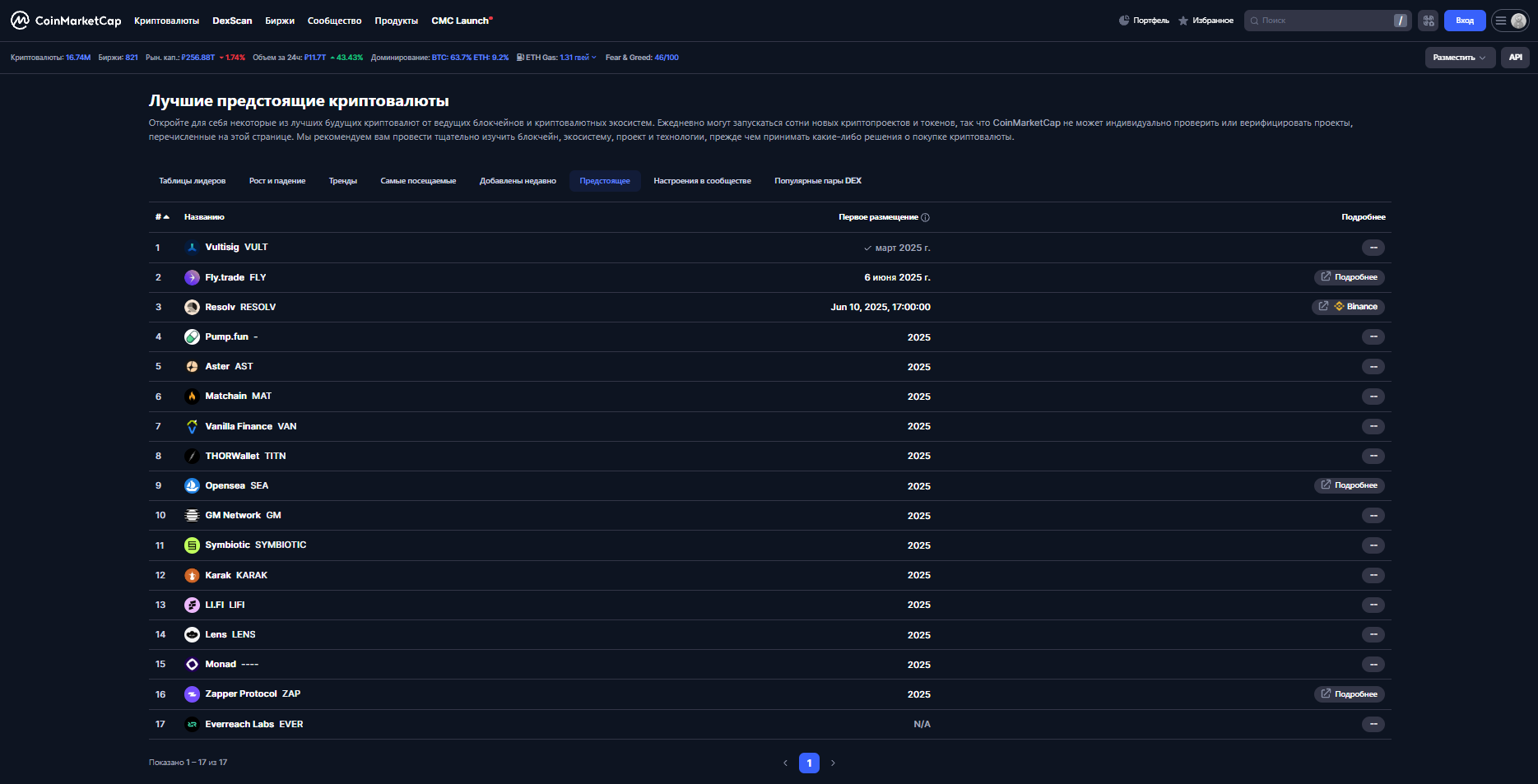Viewport: 1538px width, 784px height.
Task: Open the Fear & Greed 46/100 link
Action: point(642,58)
